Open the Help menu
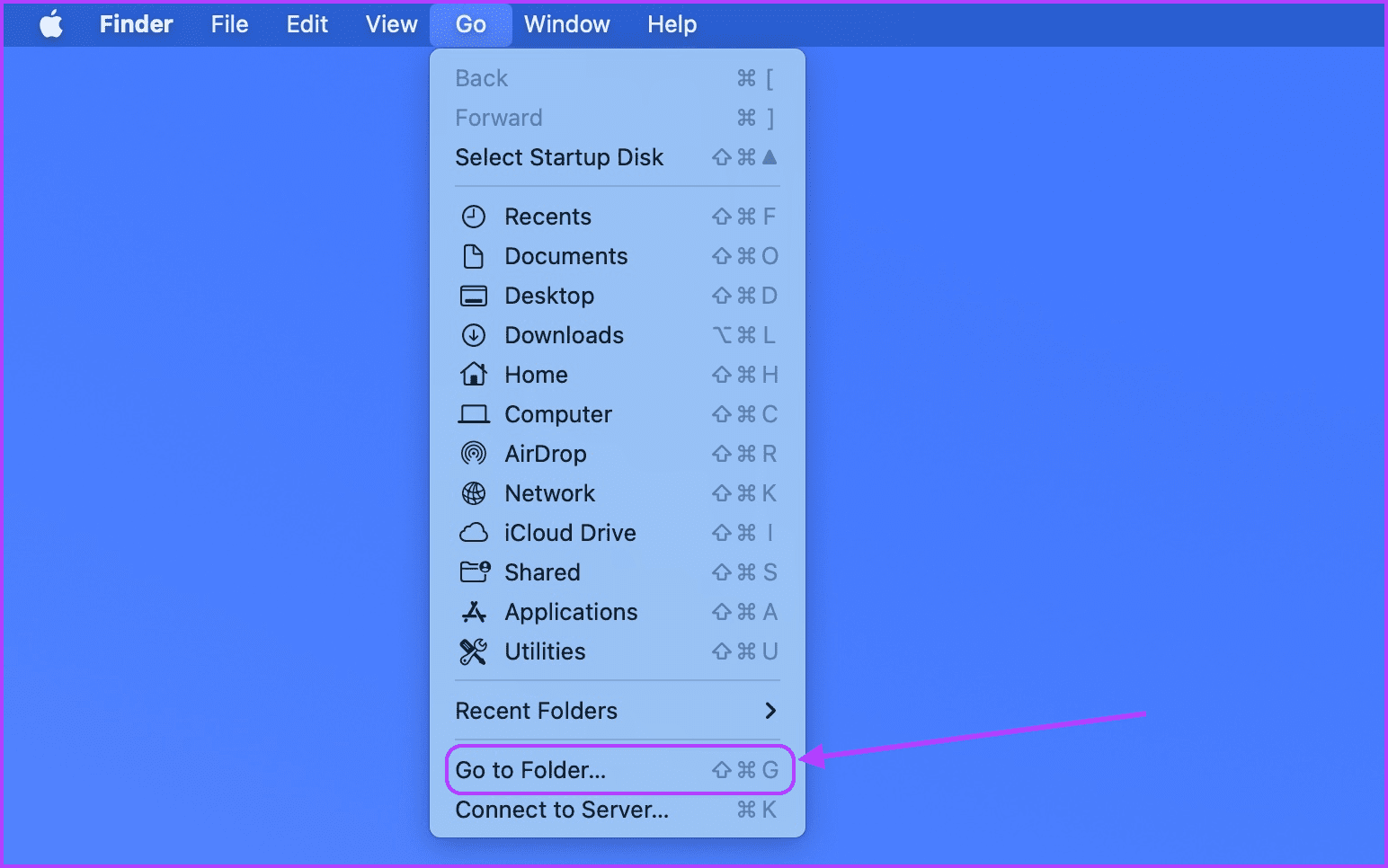This screenshot has height=868, width=1388. pos(672,24)
